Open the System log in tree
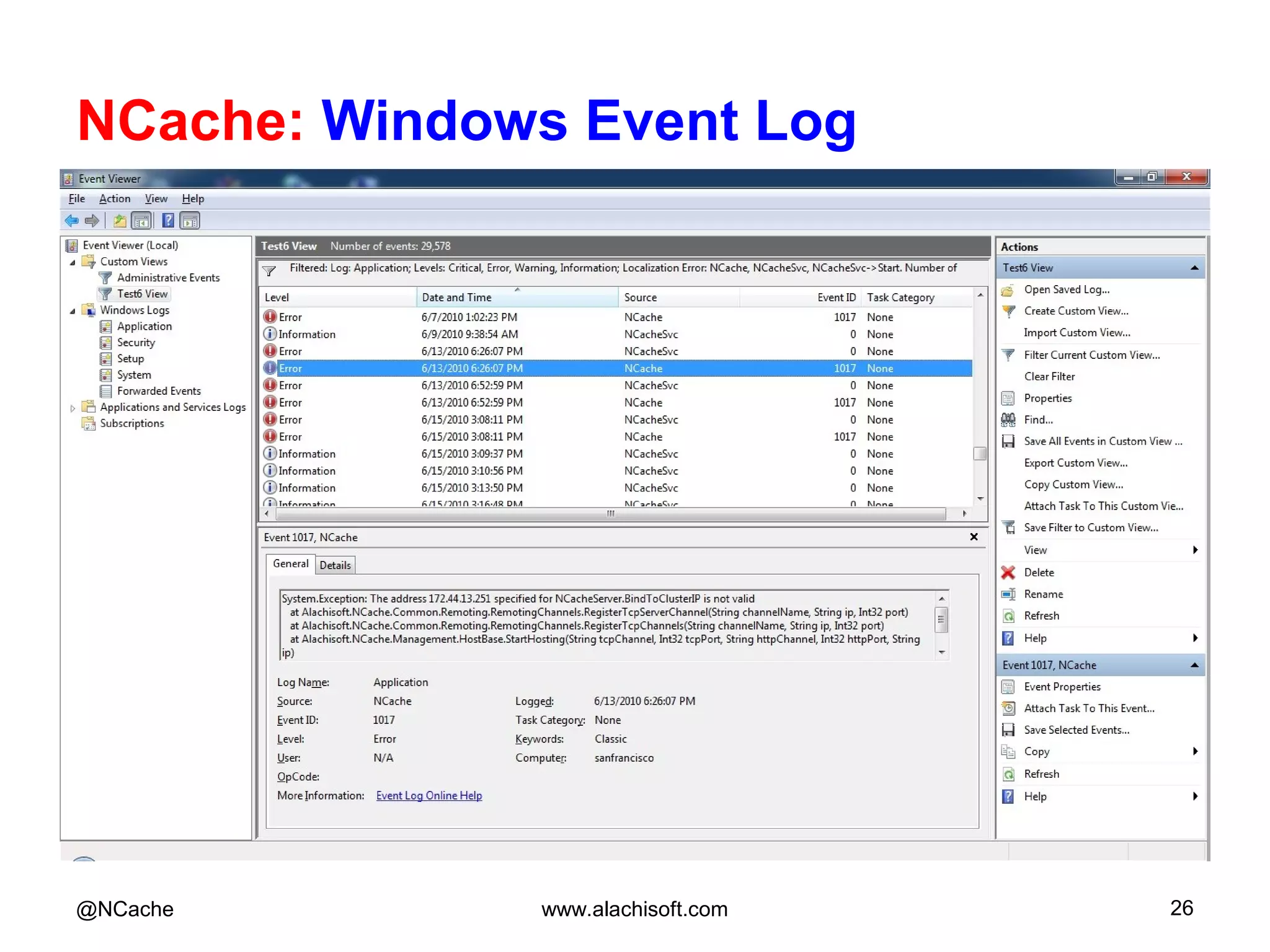The width and height of the screenshot is (1270, 952). tap(134, 375)
